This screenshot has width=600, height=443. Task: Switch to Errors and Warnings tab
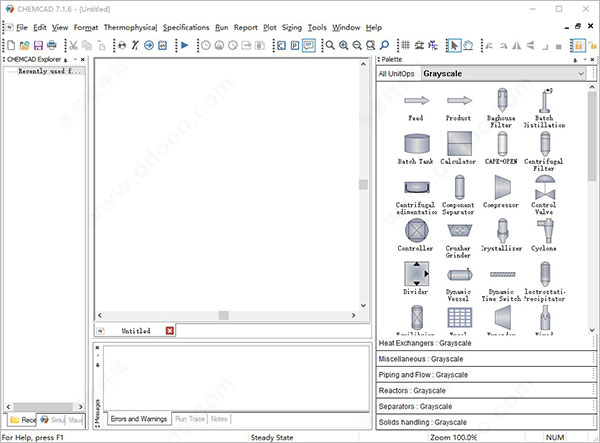[139, 419]
